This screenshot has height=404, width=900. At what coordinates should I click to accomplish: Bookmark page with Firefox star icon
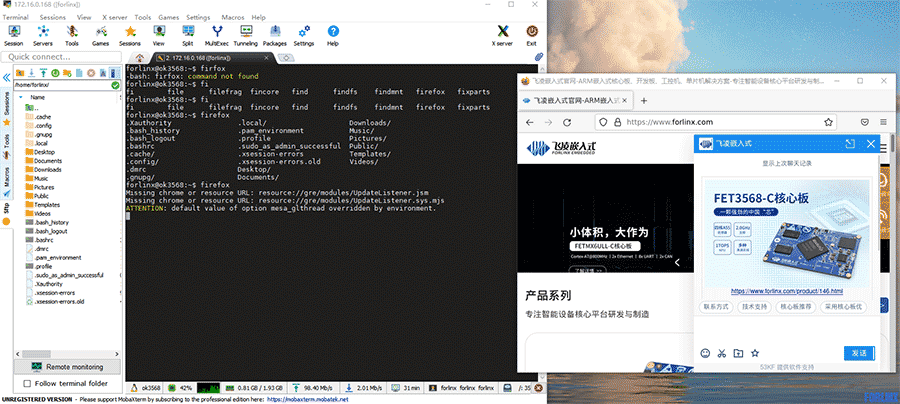828,122
